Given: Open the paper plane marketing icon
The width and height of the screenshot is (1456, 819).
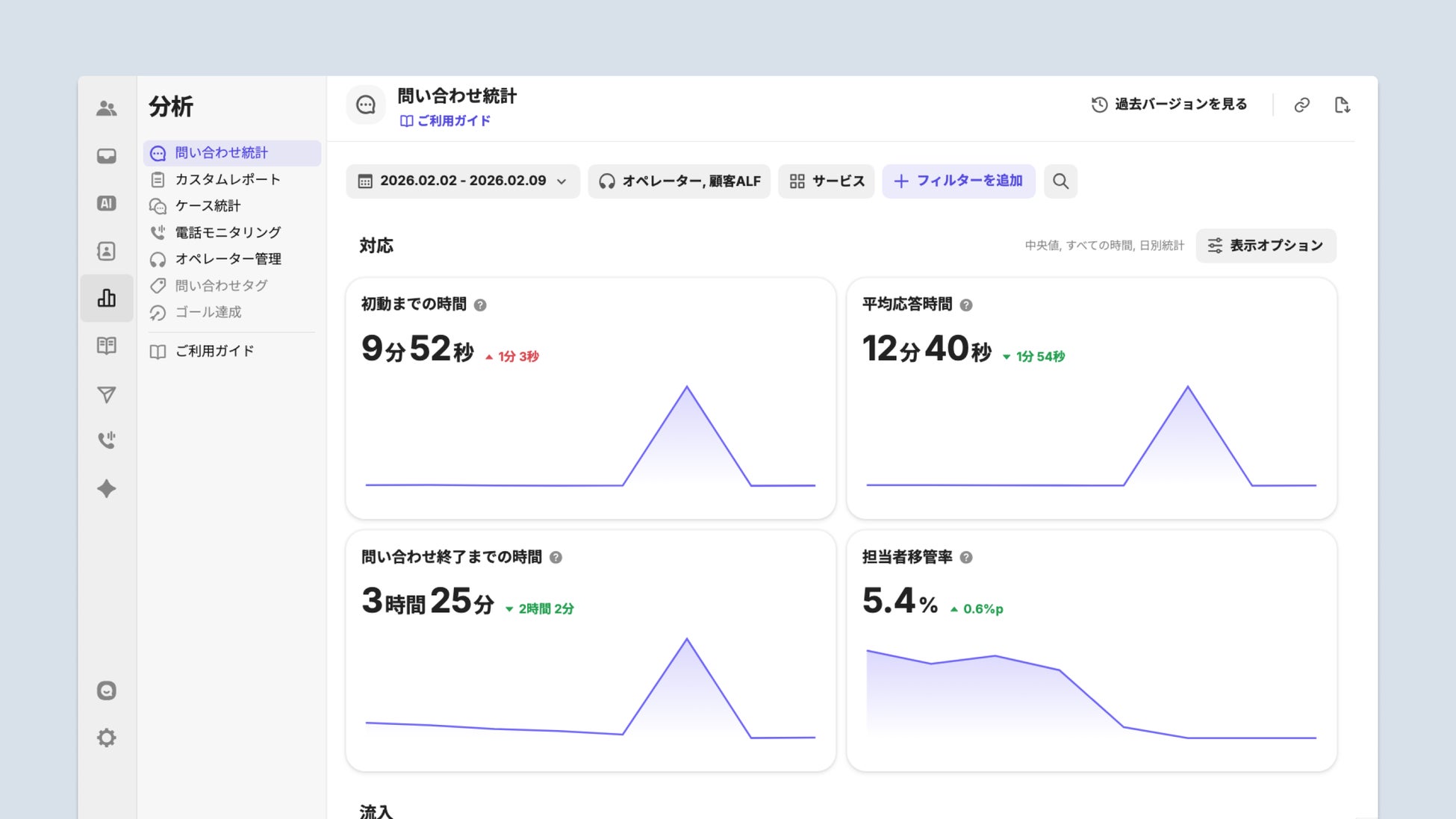Looking at the screenshot, I should point(107,394).
